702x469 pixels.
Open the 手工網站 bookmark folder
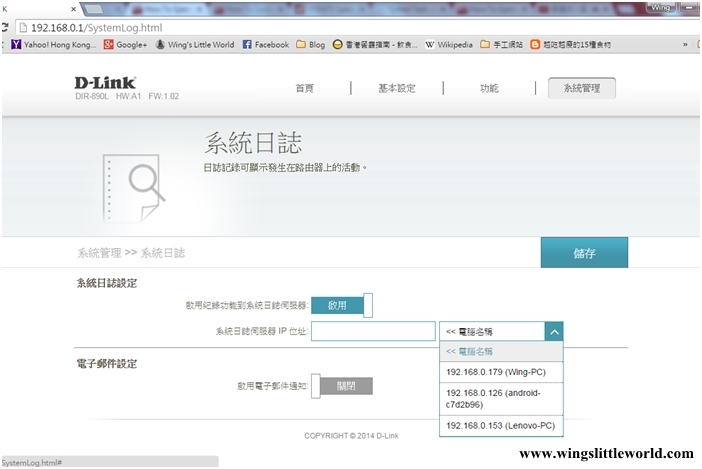pos(501,45)
